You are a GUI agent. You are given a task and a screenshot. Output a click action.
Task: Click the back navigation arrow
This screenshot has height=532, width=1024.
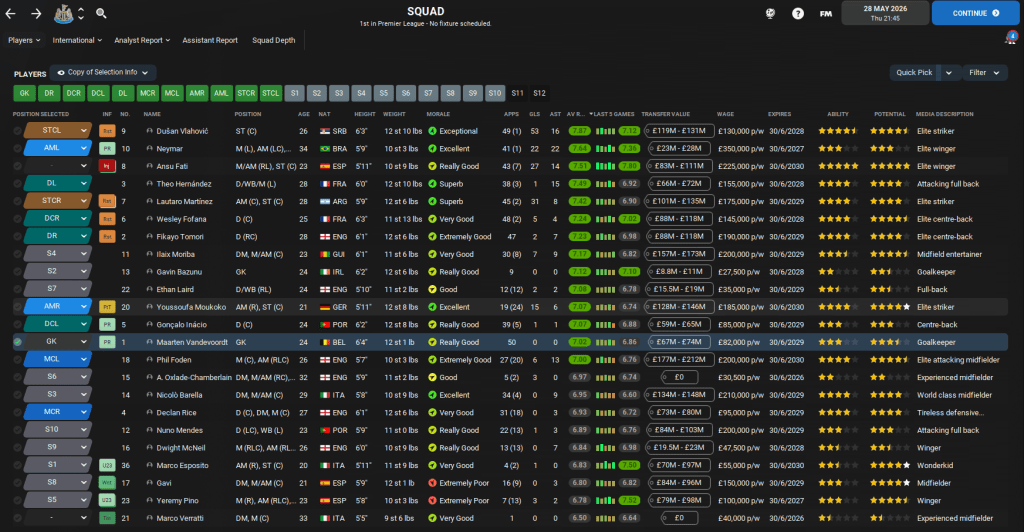point(12,14)
